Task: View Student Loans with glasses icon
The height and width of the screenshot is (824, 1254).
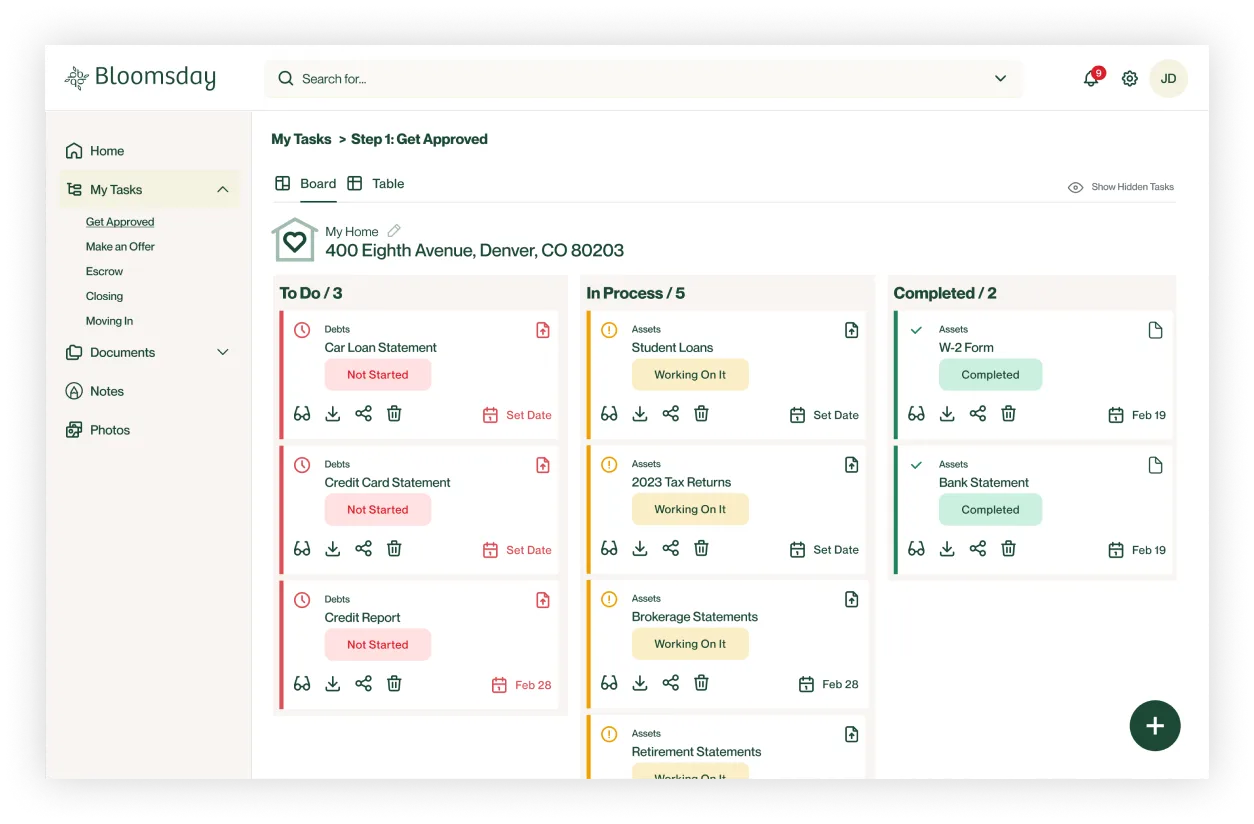Action: pyautogui.click(x=609, y=414)
